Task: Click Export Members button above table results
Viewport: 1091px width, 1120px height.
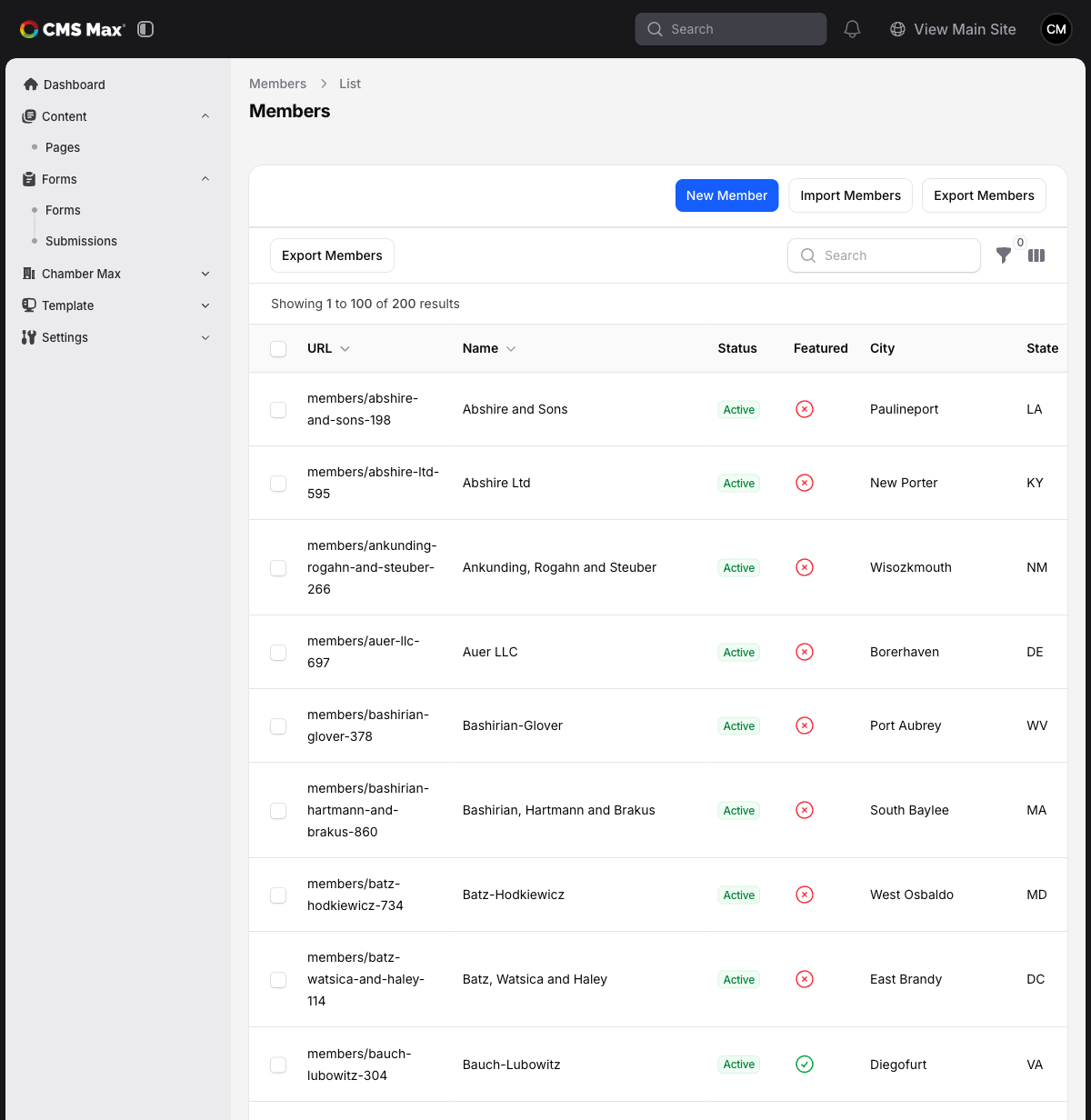Action: click(x=332, y=255)
